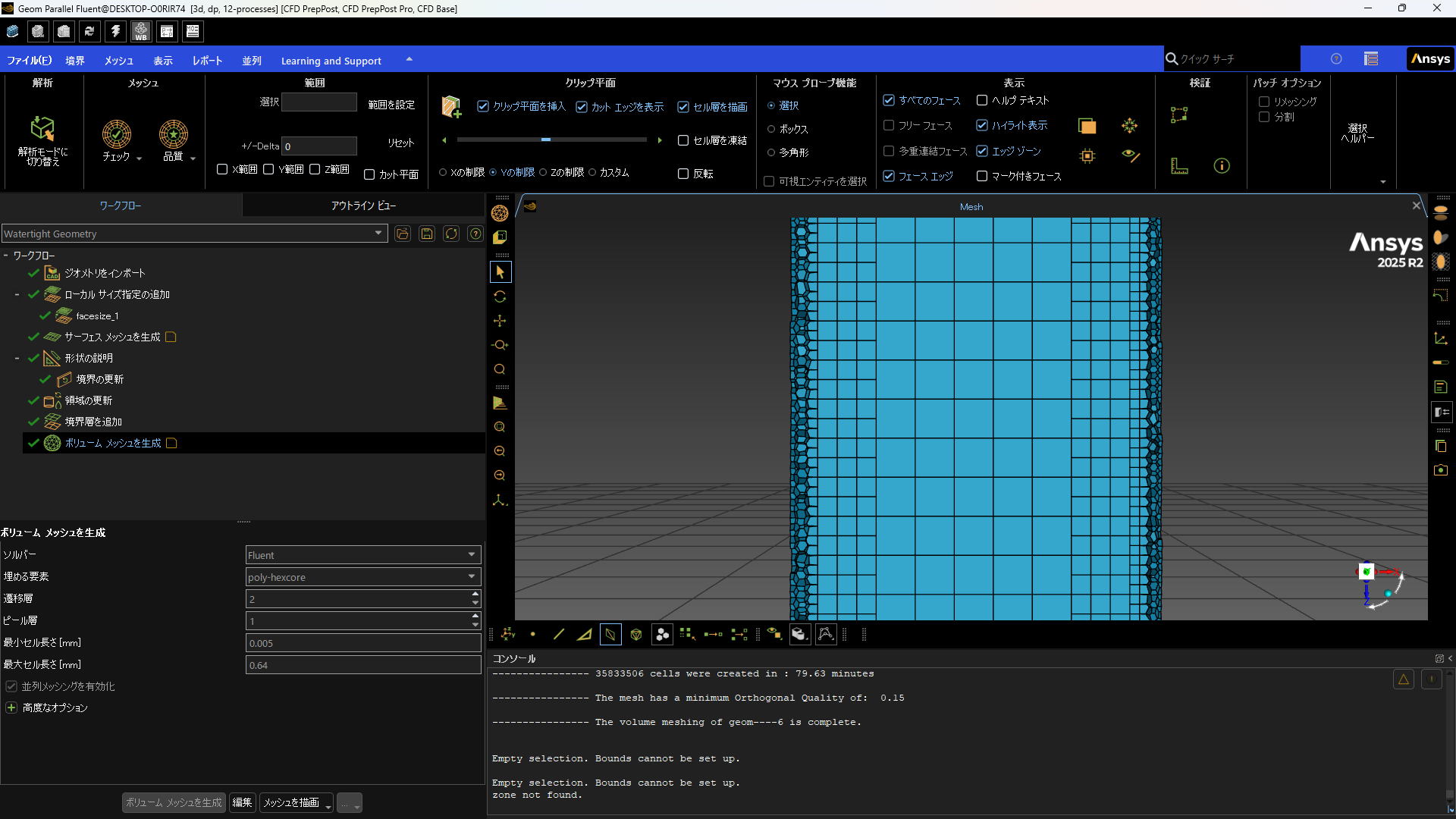Click the info icon in verification group
This screenshot has height=819, width=1456.
(x=1222, y=166)
